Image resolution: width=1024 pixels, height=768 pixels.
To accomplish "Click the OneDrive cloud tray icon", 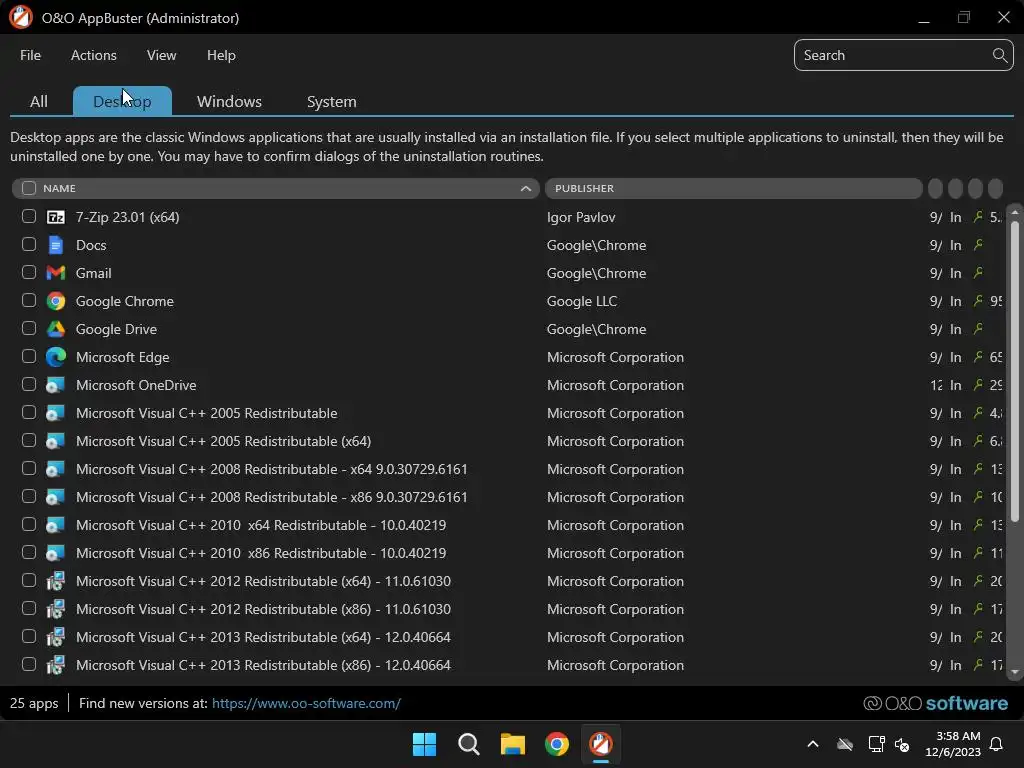I will [x=845, y=744].
